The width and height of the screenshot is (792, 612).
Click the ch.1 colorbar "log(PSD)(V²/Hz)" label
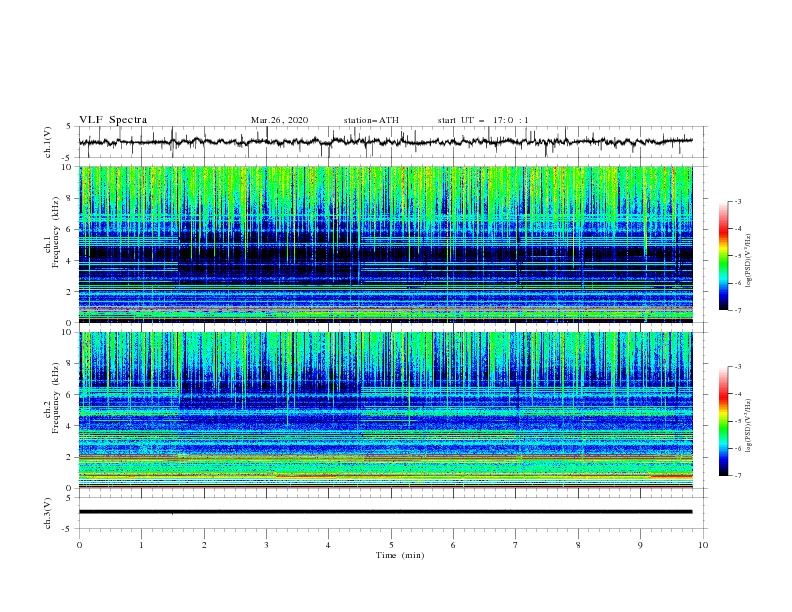748,261
